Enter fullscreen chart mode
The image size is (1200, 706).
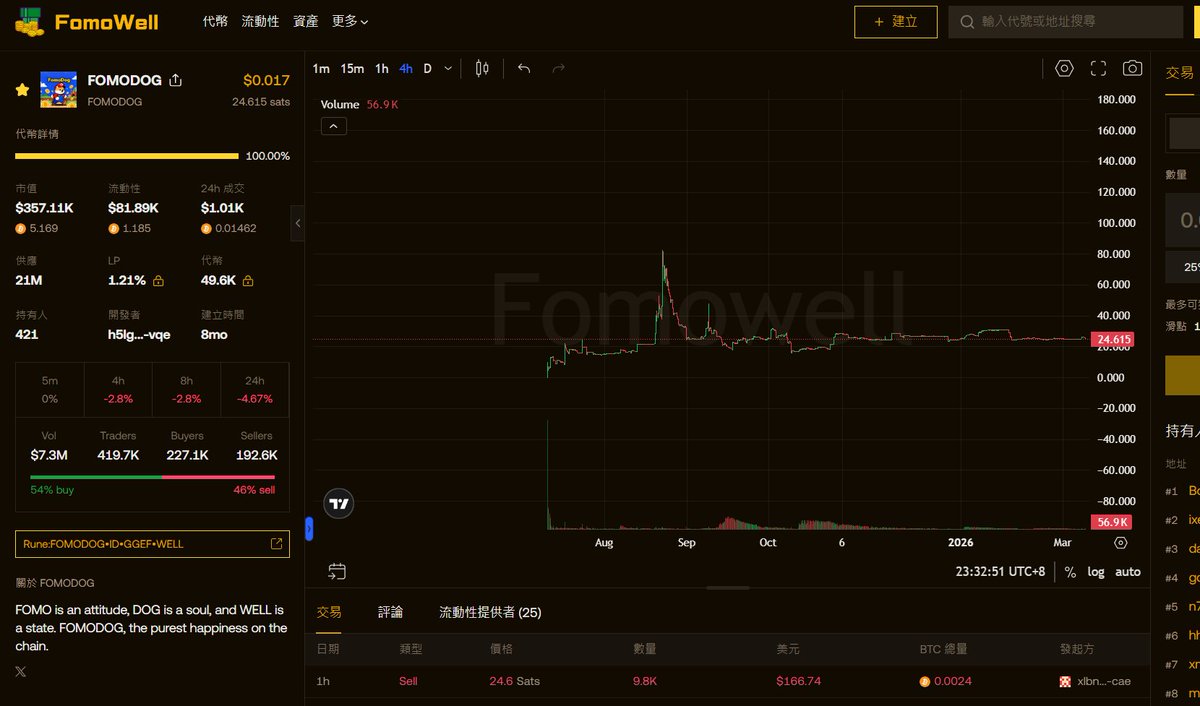pos(1098,68)
